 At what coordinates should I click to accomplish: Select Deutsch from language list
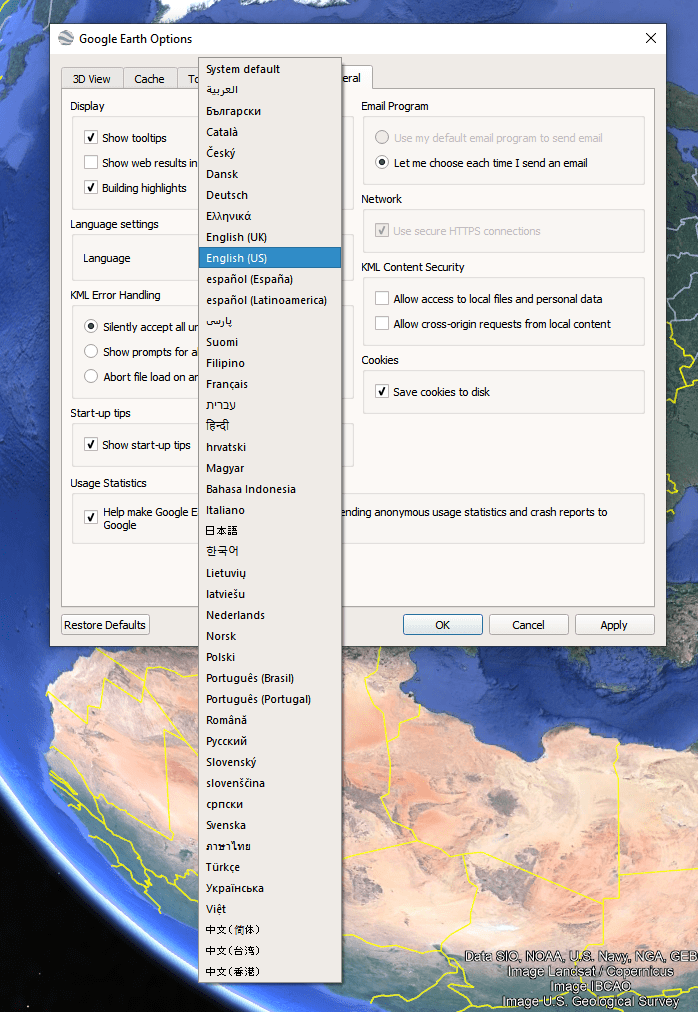click(x=270, y=195)
